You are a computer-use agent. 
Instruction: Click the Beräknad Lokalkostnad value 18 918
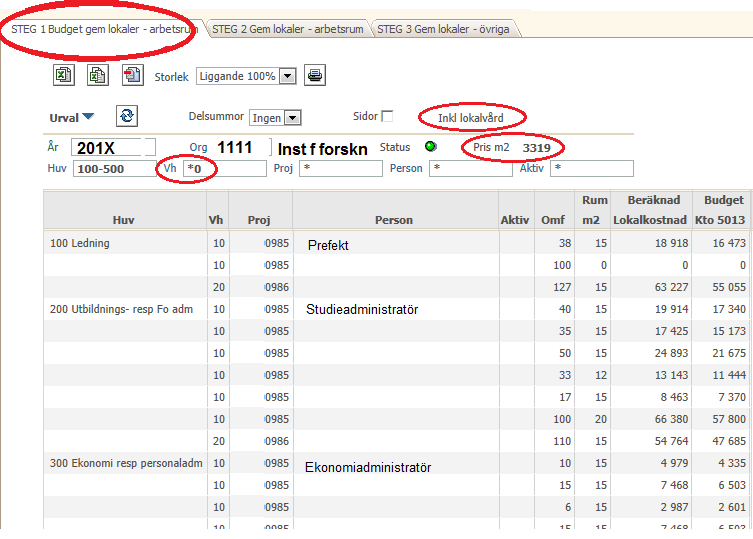[x=671, y=243]
